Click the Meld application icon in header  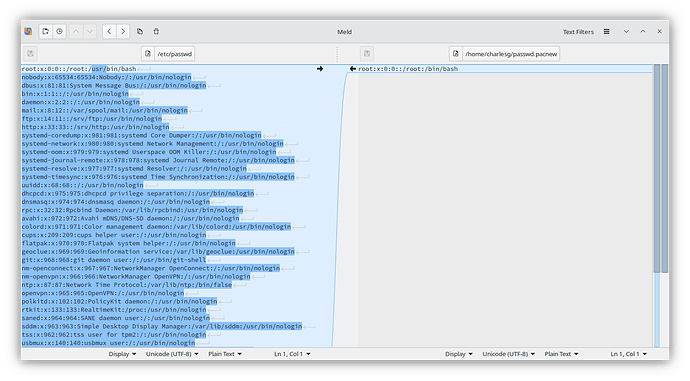pos(28,31)
